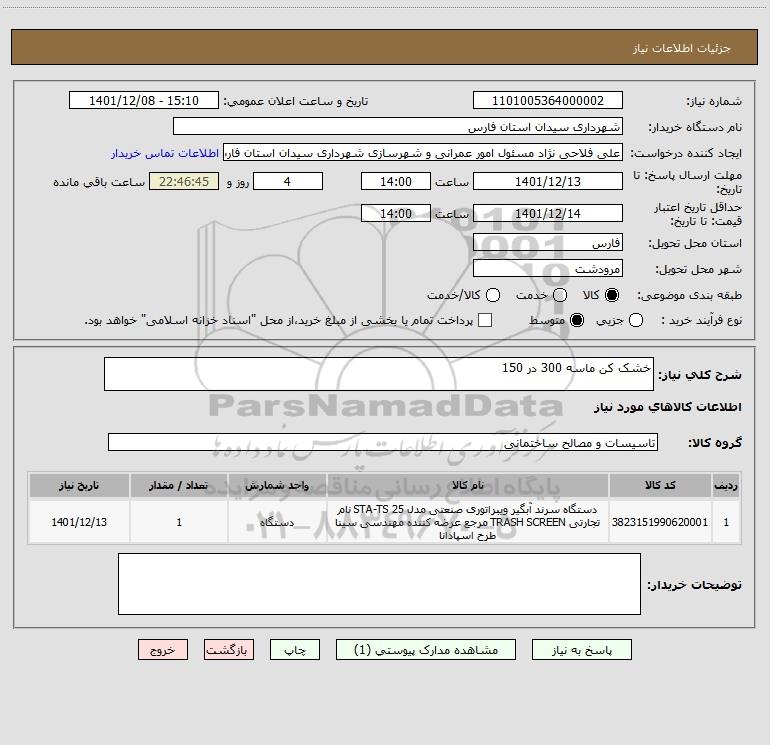Click the unit cell دستگاه
This screenshot has width=770, height=745.
tap(277, 522)
